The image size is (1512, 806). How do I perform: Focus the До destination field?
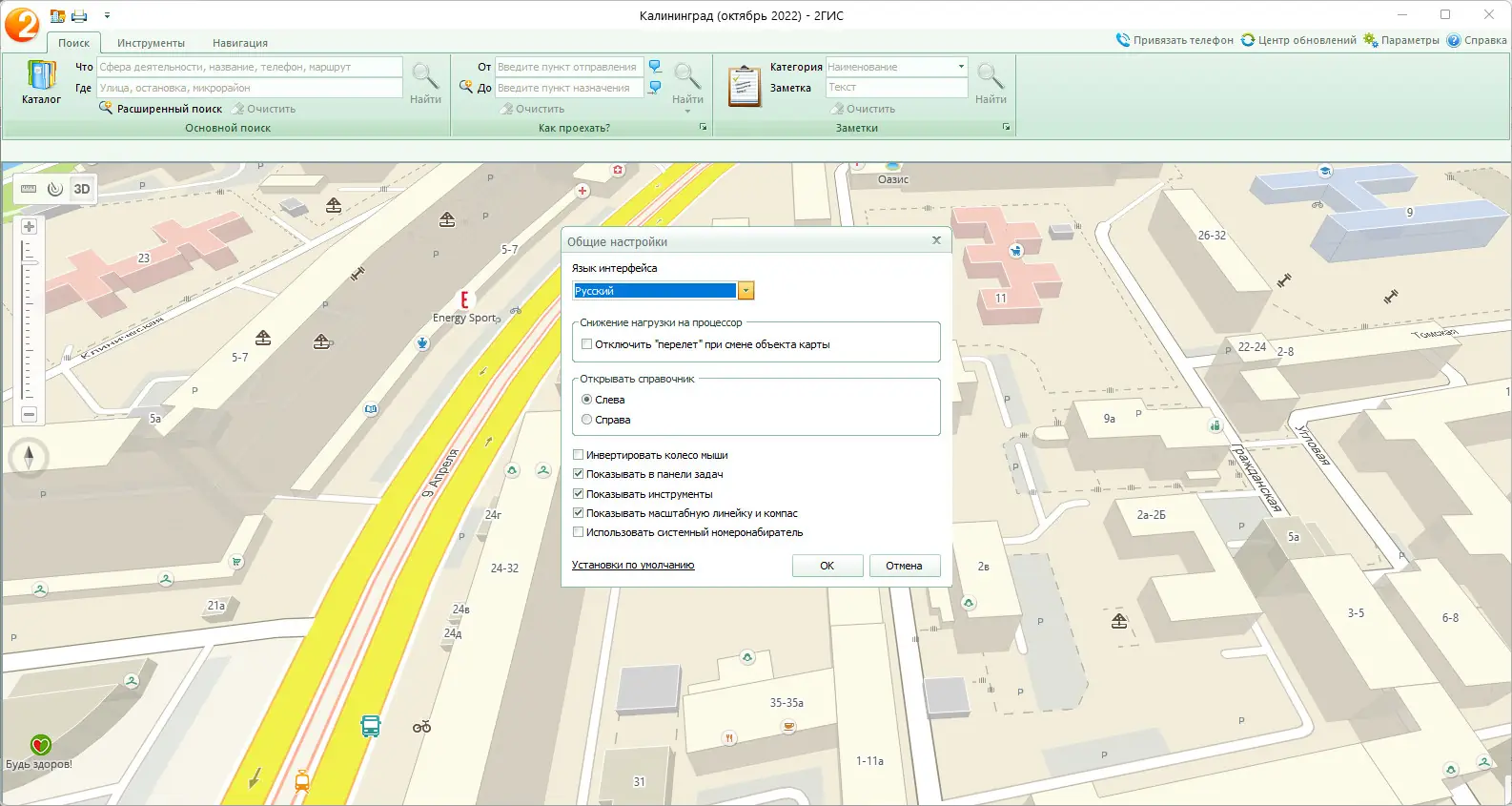coord(569,88)
